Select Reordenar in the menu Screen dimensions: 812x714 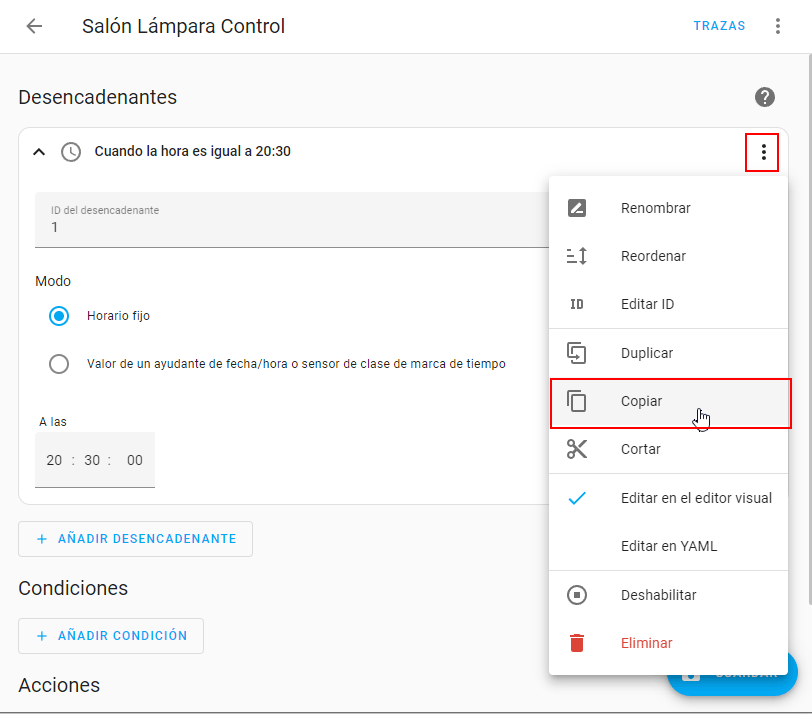[653, 256]
